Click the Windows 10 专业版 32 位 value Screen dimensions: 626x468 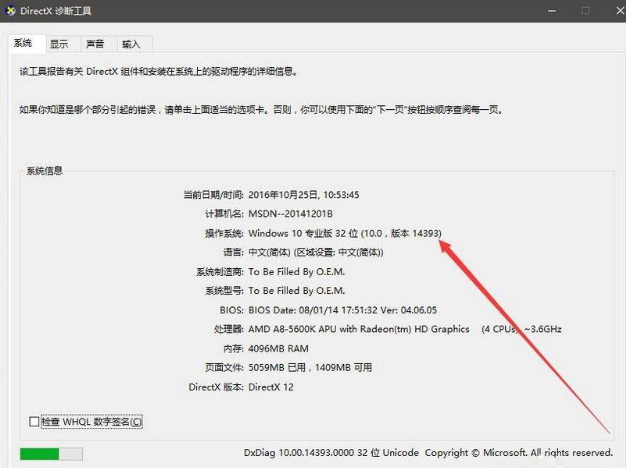345,233
